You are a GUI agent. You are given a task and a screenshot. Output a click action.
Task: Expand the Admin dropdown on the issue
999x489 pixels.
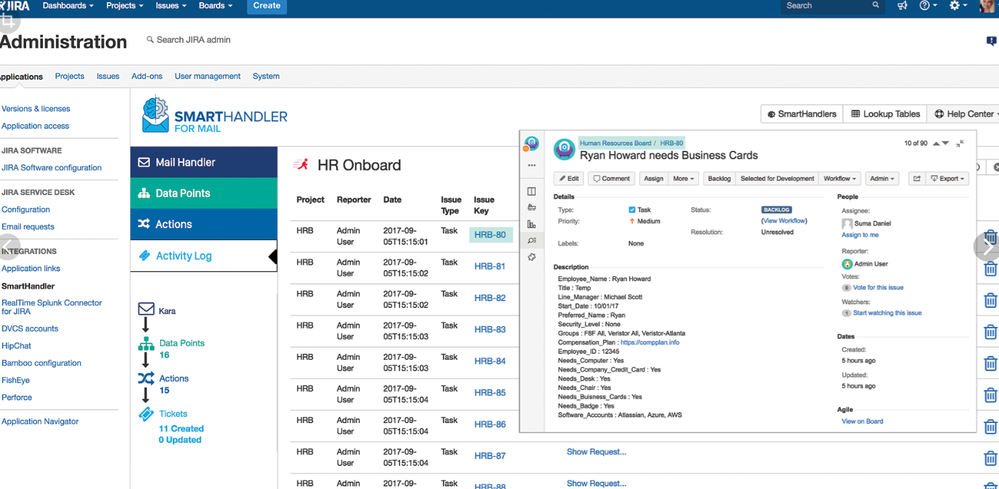coord(883,179)
